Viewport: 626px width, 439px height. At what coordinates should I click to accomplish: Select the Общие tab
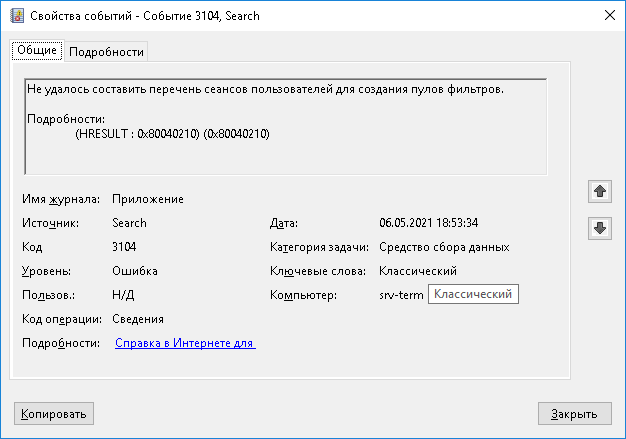coord(37,50)
